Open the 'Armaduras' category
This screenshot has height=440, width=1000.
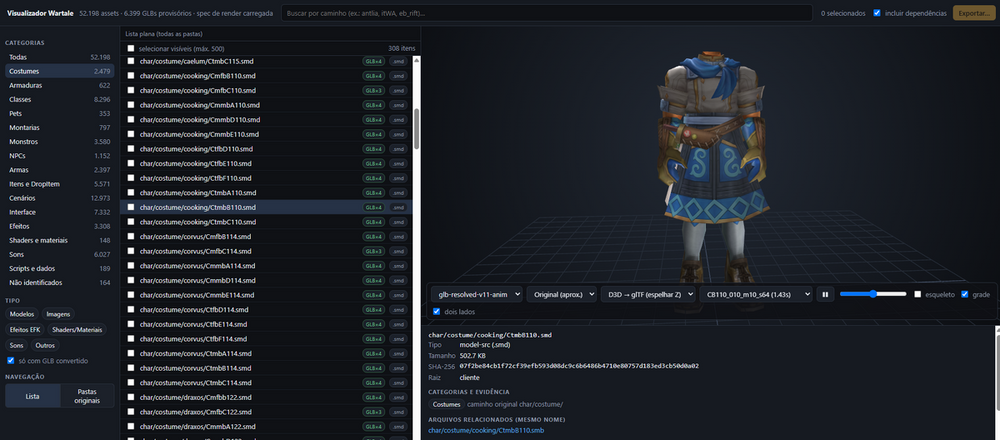click(x=59, y=85)
